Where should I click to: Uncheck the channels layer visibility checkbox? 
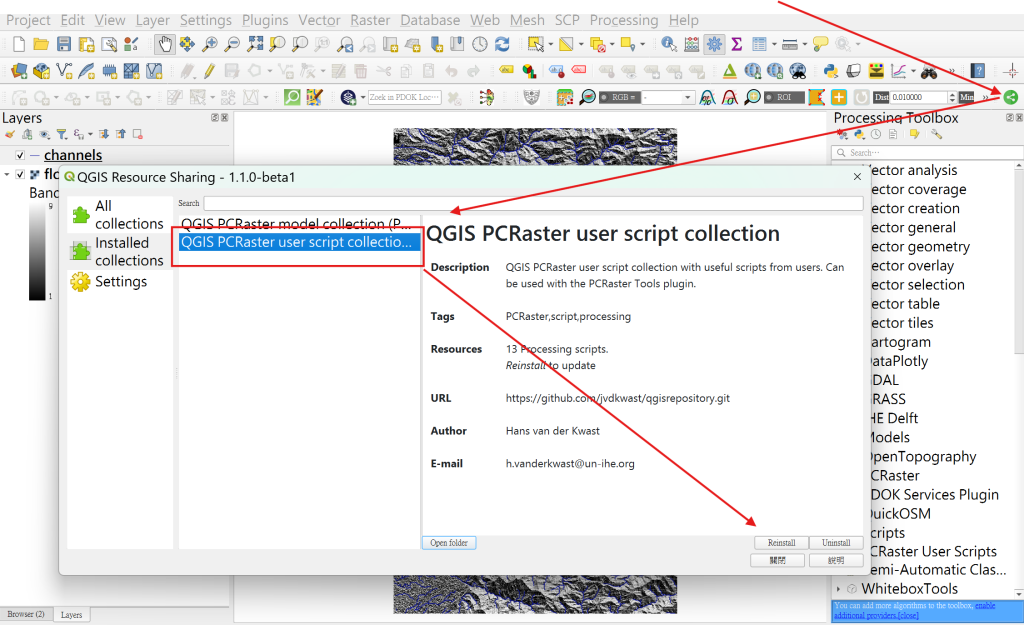pos(20,155)
